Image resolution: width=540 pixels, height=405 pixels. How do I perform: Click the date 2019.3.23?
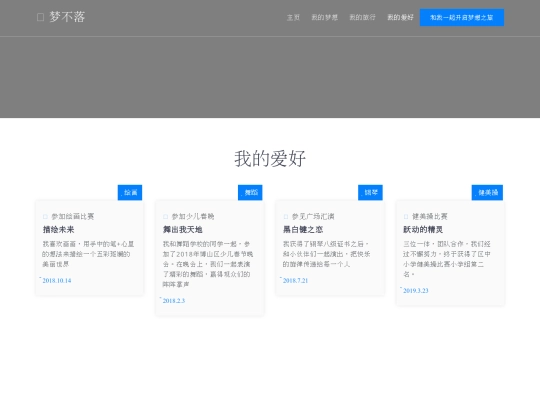tap(416, 291)
